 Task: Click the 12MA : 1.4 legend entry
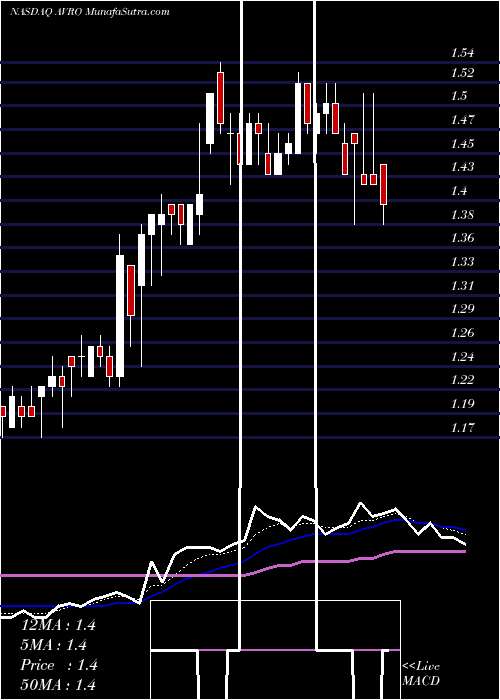coord(58,625)
